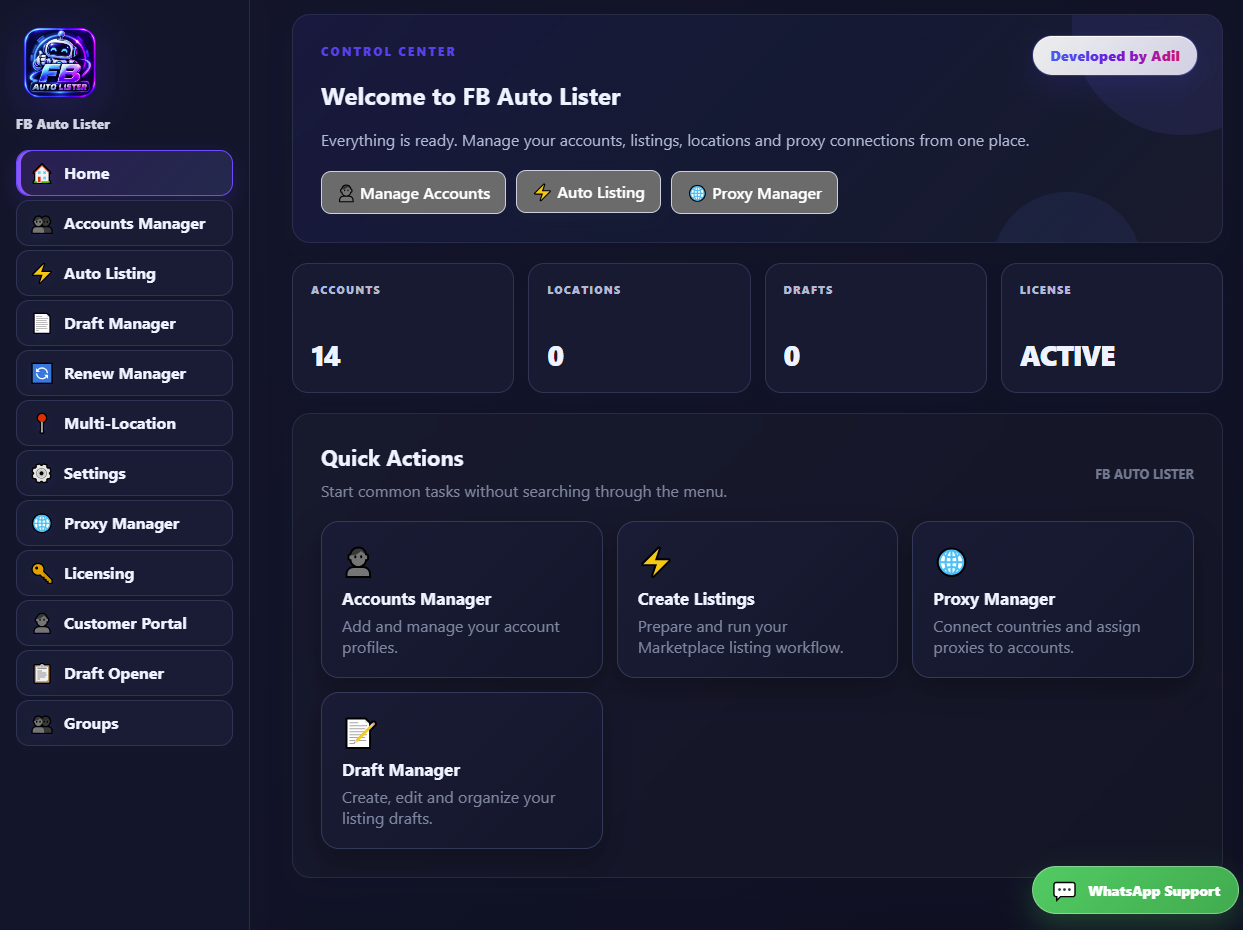Click the Drafts stat card
The height and width of the screenshot is (930, 1243).
tap(876, 328)
